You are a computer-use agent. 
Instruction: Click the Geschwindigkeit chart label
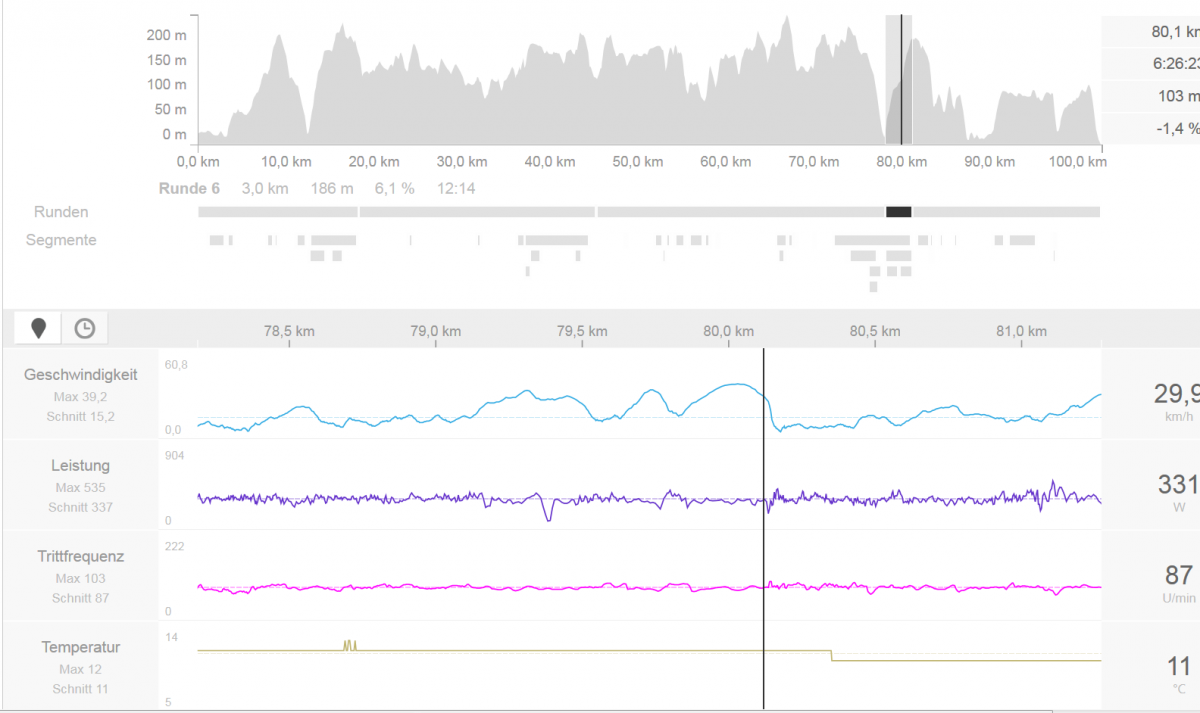click(x=81, y=375)
